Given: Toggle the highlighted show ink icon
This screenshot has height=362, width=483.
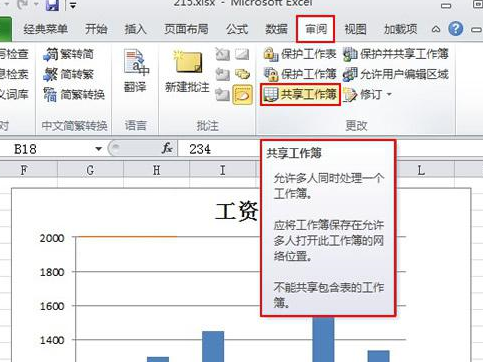Looking at the screenshot, I should [x=242, y=95].
